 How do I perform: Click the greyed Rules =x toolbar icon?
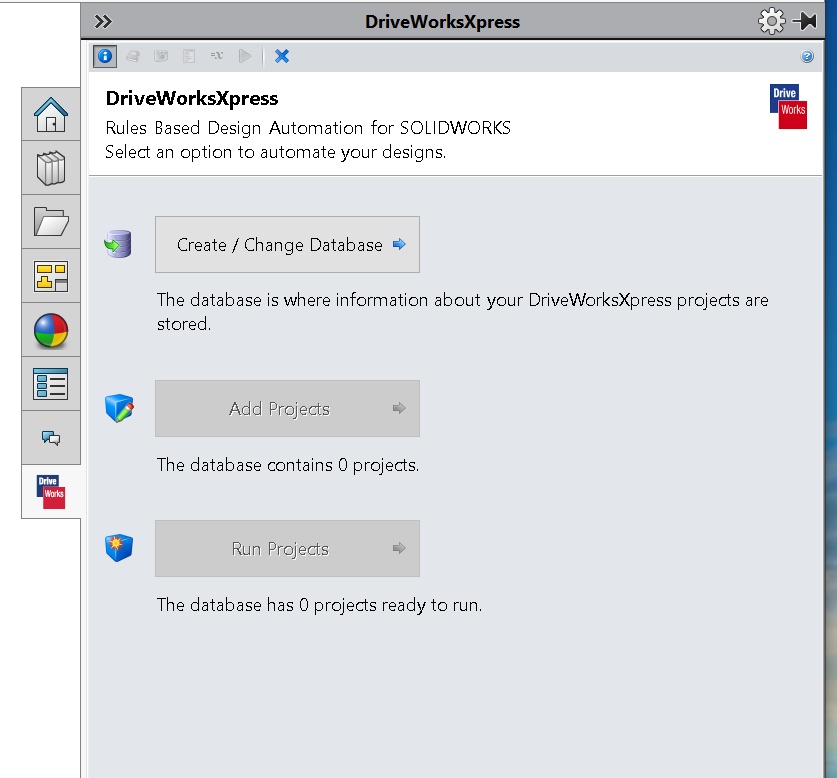pos(216,56)
